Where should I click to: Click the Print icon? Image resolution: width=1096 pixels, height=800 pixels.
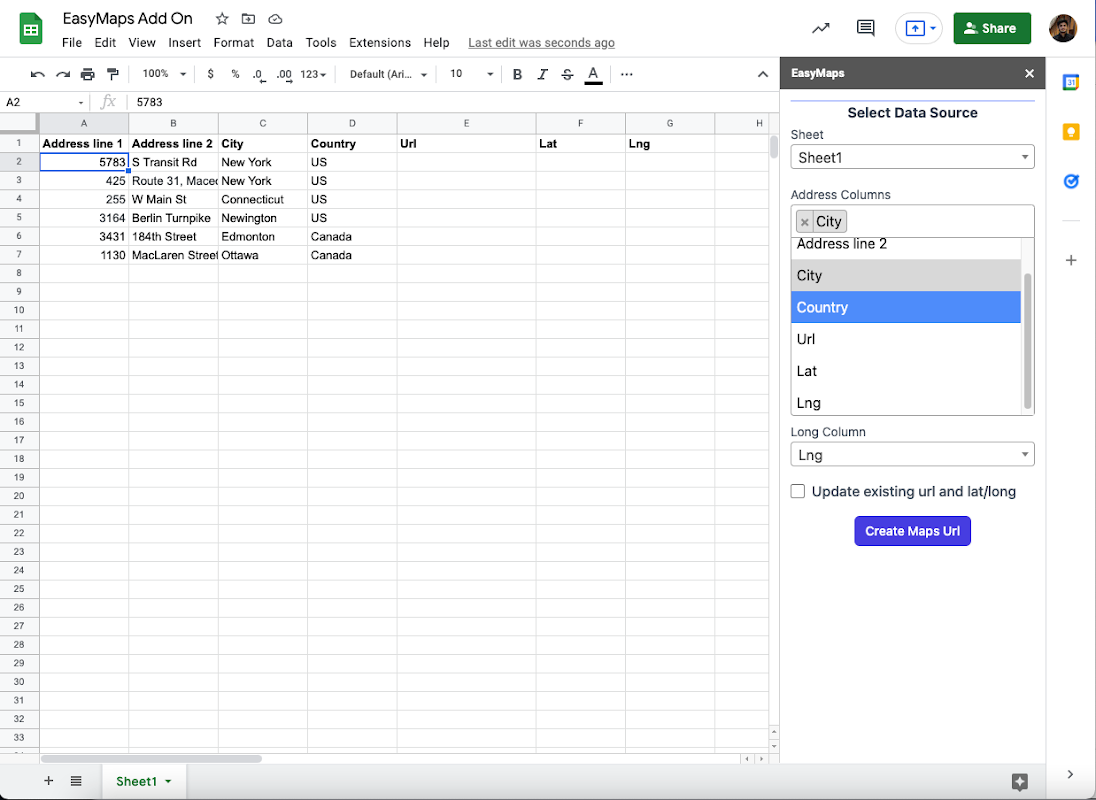click(x=87, y=74)
